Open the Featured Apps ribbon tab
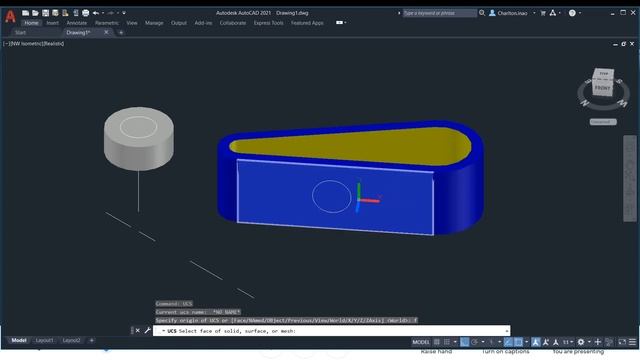The image size is (640, 360). click(307, 23)
